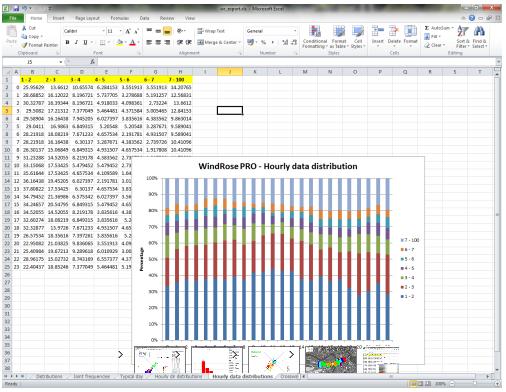This screenshot has height=392, width=506.
Task: Click Increase Decimal icon
Action: [285, 42]
